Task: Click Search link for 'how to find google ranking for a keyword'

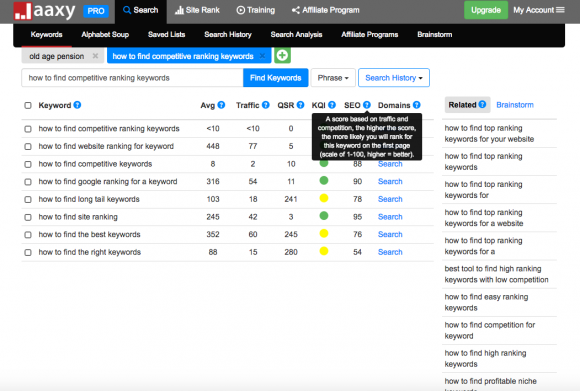Action: [x=390, y=182]
